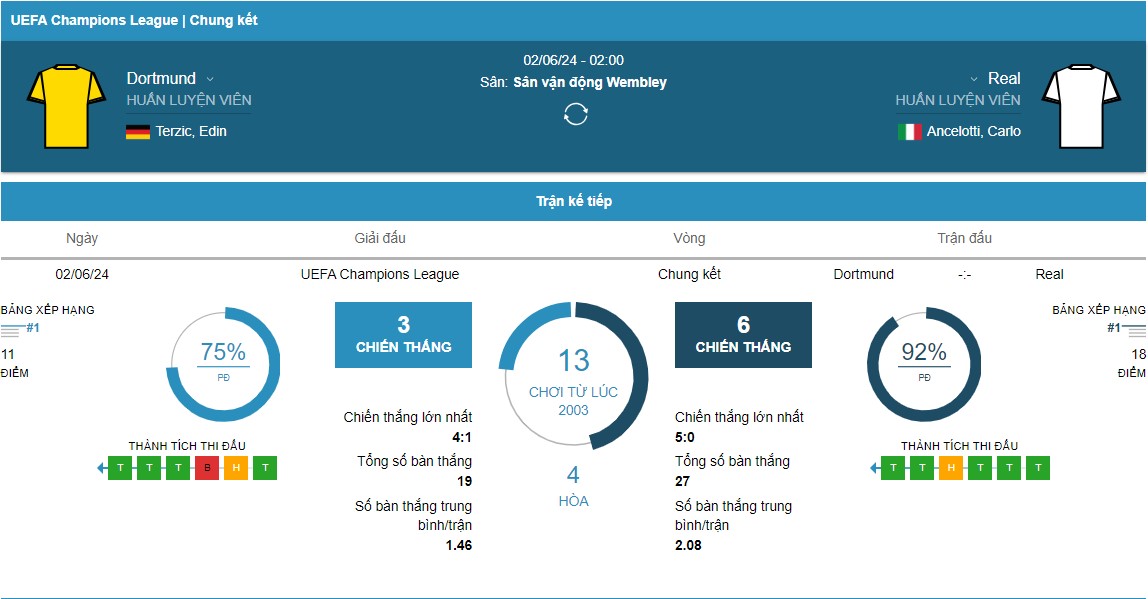Image resolution: width=1148 pixels, height=599 pixels.
Task: Click Real in the match row
Action: point(1049,274)
